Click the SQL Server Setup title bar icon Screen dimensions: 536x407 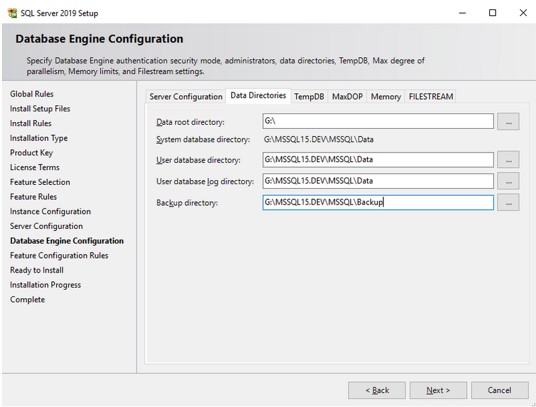pos(12,13)
